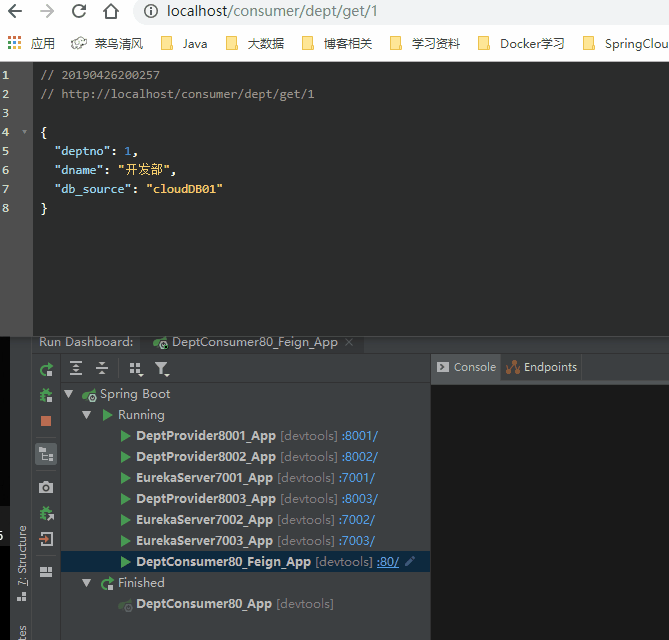This screenshot has height=640, width=669.
Task: Switch to the Console tab
Action: pyautogui.click(x=467, y=367)
